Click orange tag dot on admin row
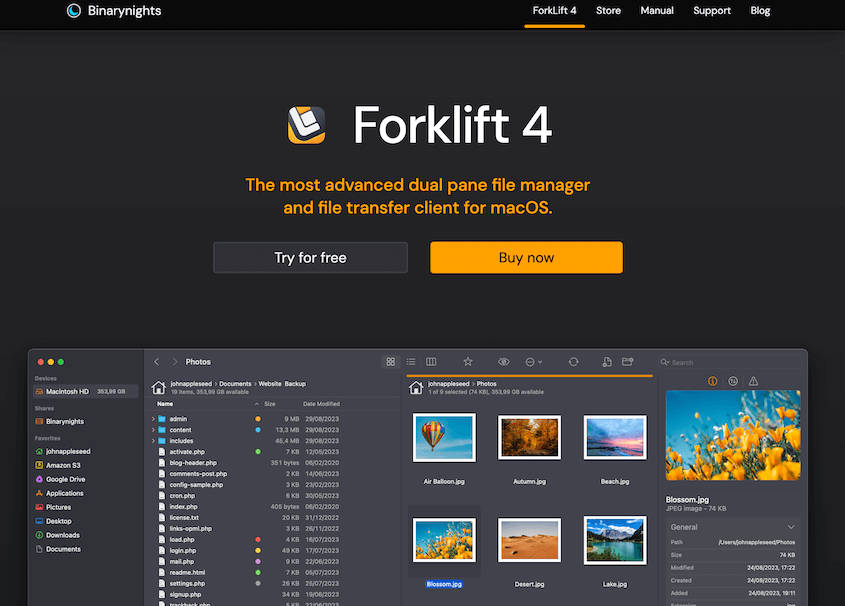Image resolution: width=845 pixels, height=606 pixels. pos(258,419)
